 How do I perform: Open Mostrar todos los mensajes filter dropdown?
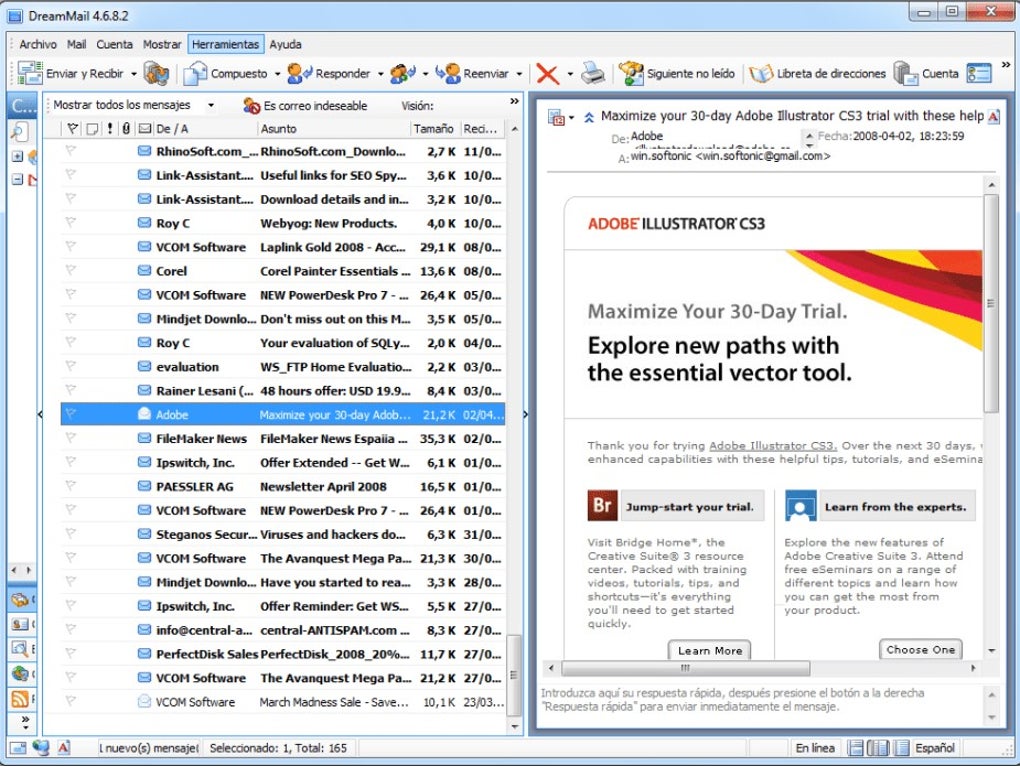(x=211, y=105)
